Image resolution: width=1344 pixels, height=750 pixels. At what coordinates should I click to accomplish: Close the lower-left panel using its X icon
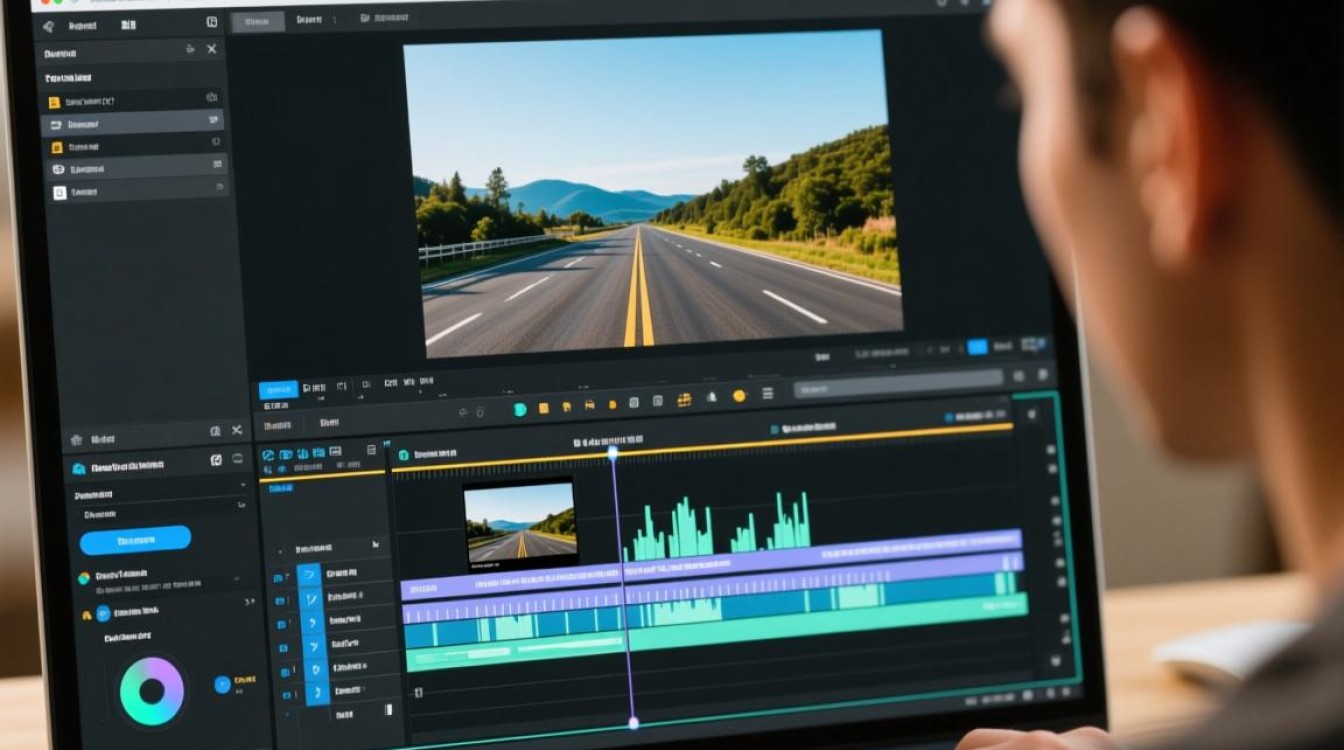tap(237, 430)
